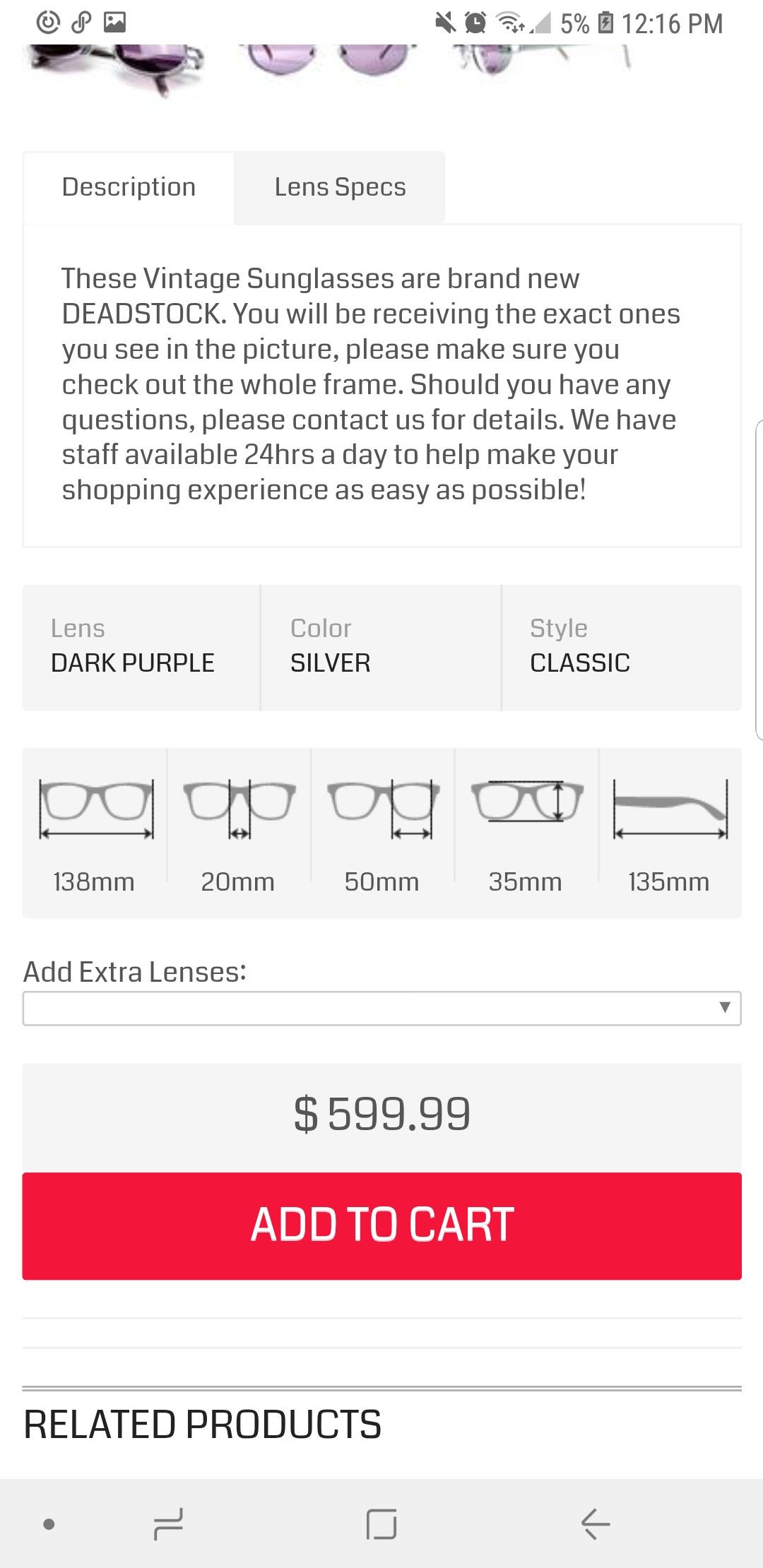
Task: Tap the lens width 50mm icon
Action: pos(384,809)
